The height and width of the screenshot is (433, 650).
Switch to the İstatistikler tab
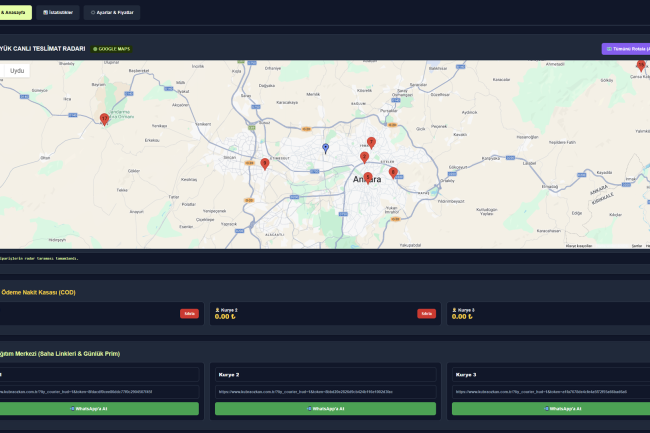[x=58, y=12]
